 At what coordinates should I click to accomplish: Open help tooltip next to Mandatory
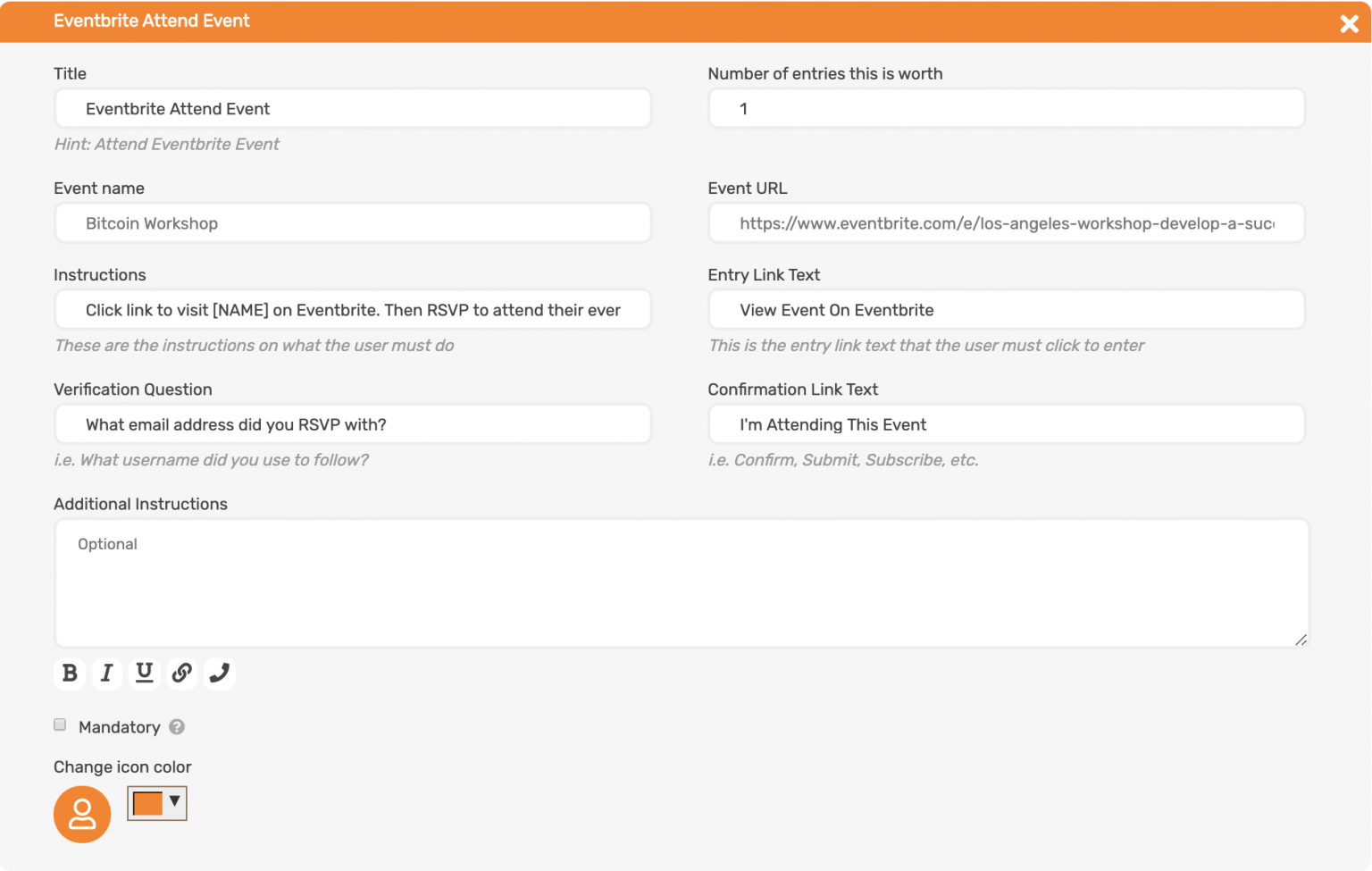[176, 727]
